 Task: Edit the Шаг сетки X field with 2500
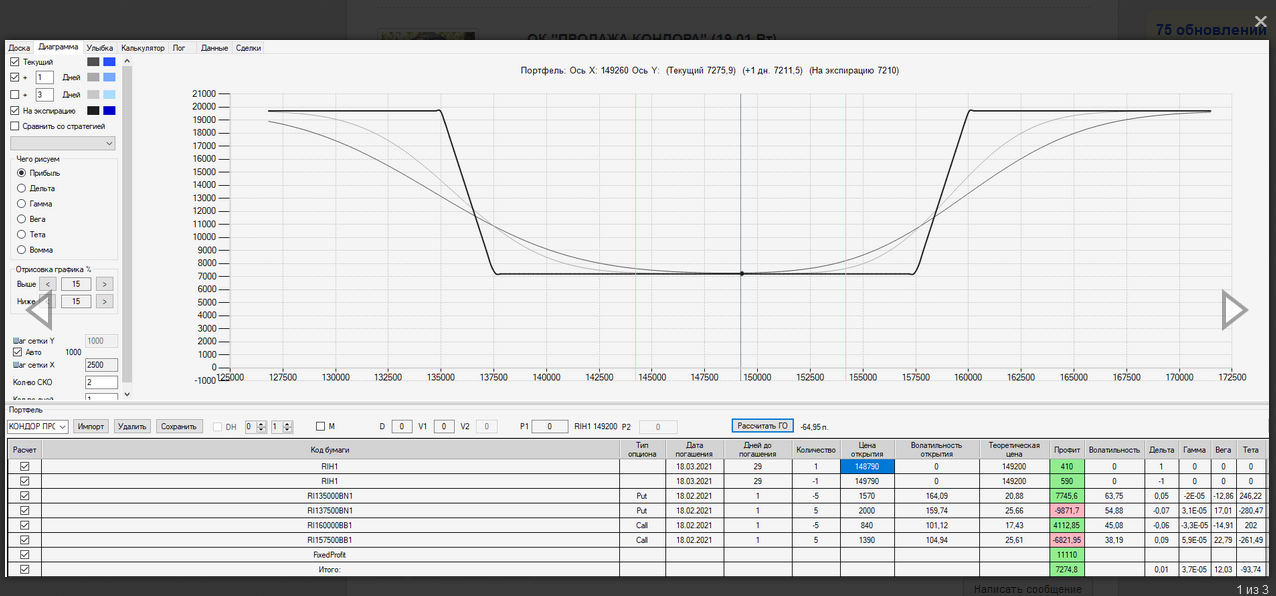click(x=101, y=365)
